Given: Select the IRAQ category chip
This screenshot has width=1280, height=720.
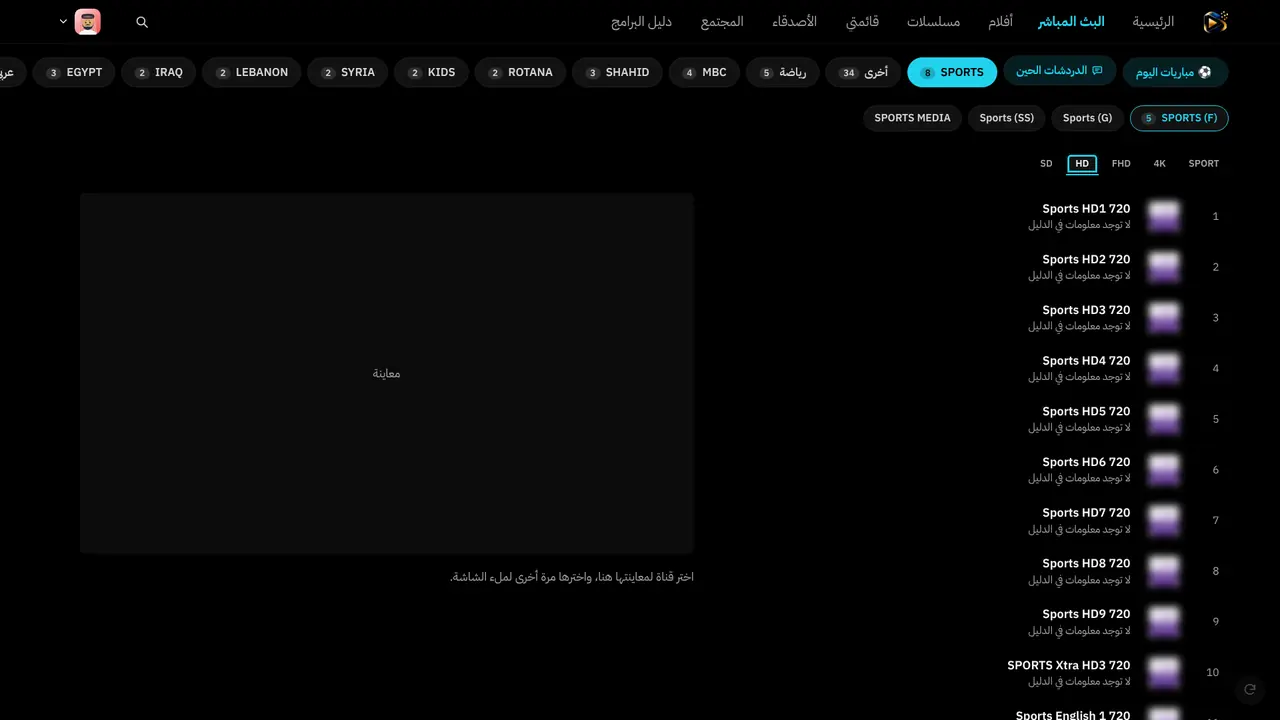Looking at the screenshot, I should click(159, 72).
